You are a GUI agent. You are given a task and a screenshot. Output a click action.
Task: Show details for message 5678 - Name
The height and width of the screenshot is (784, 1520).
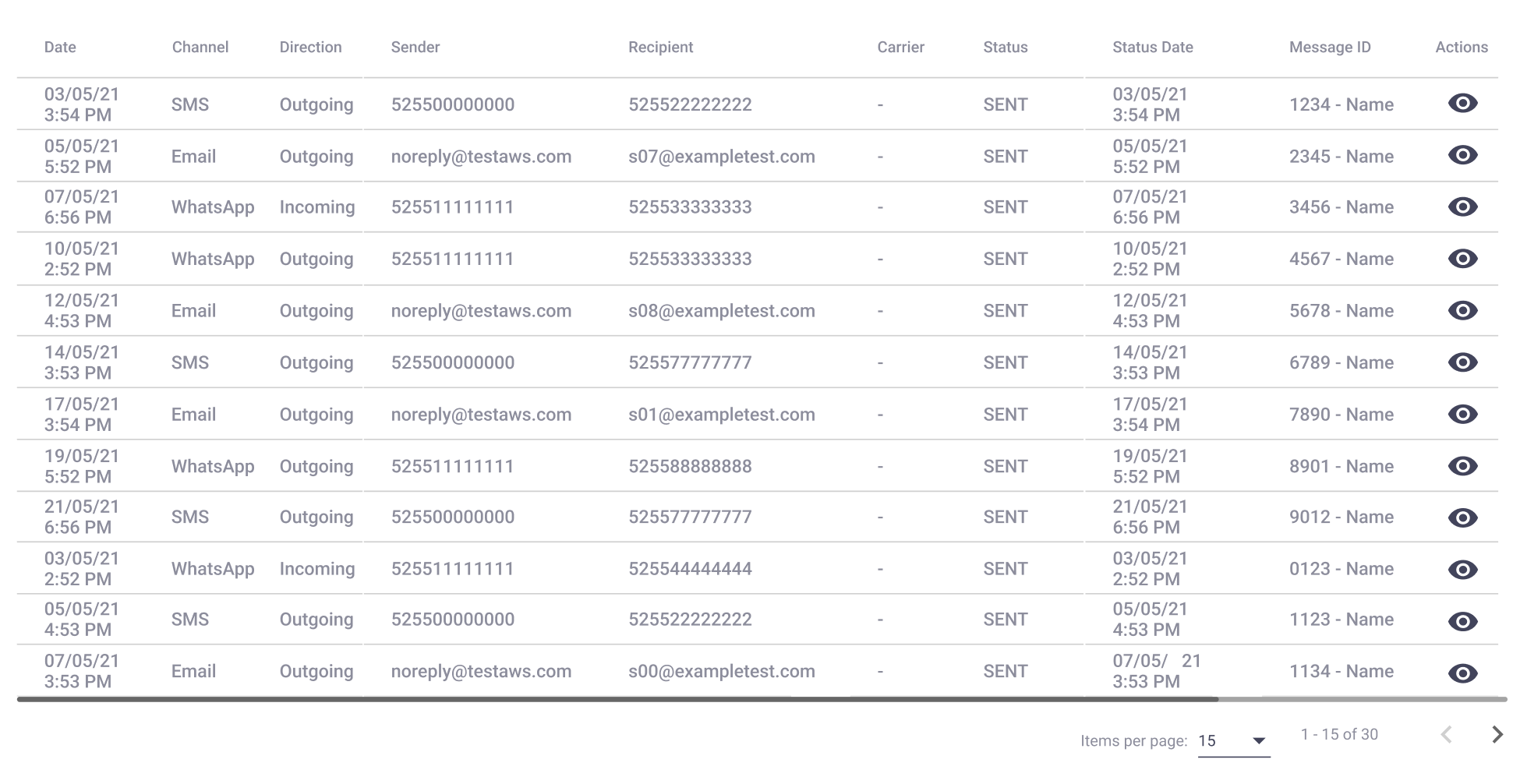click(x=1462, y=310)
